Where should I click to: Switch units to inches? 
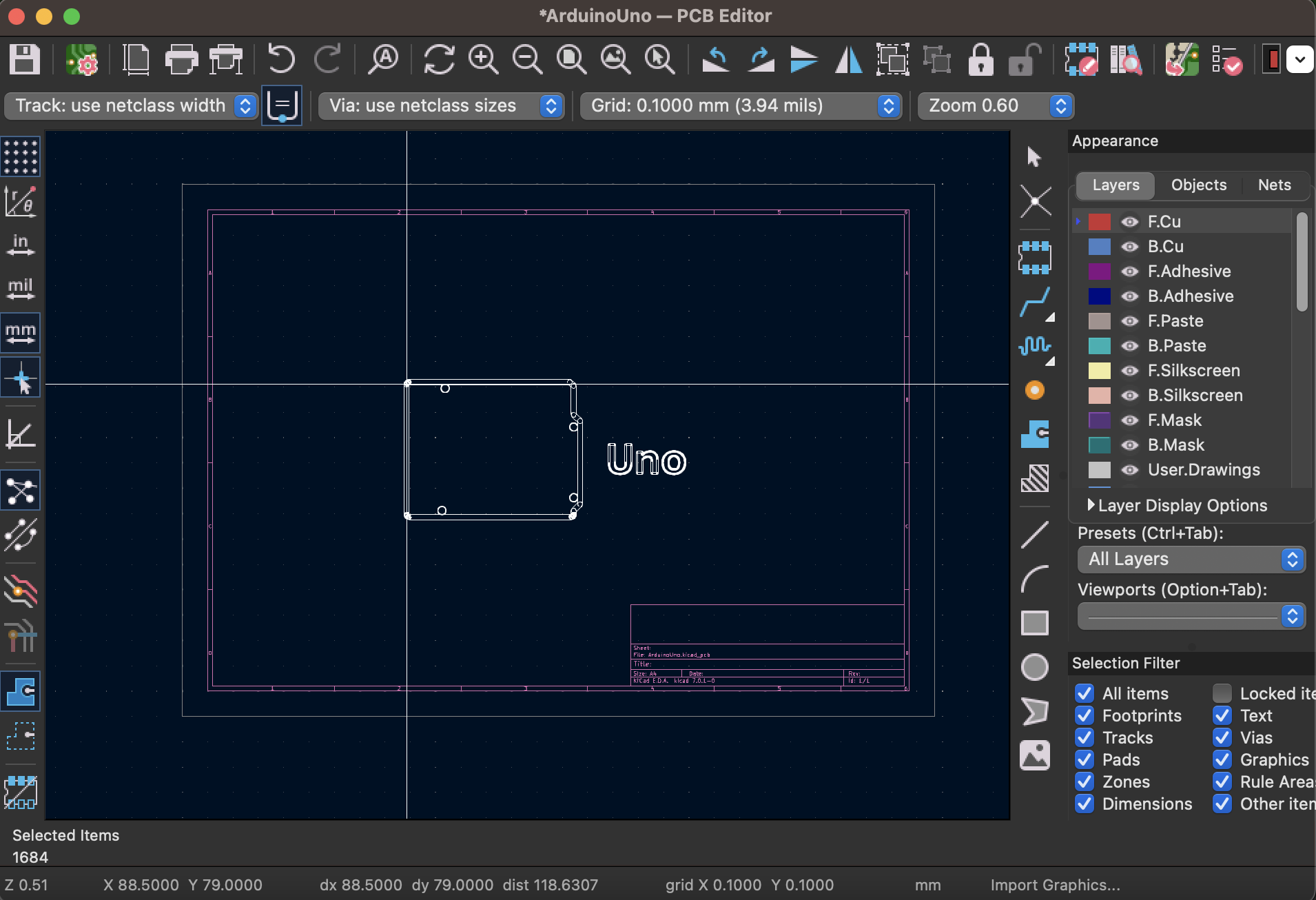21,245
